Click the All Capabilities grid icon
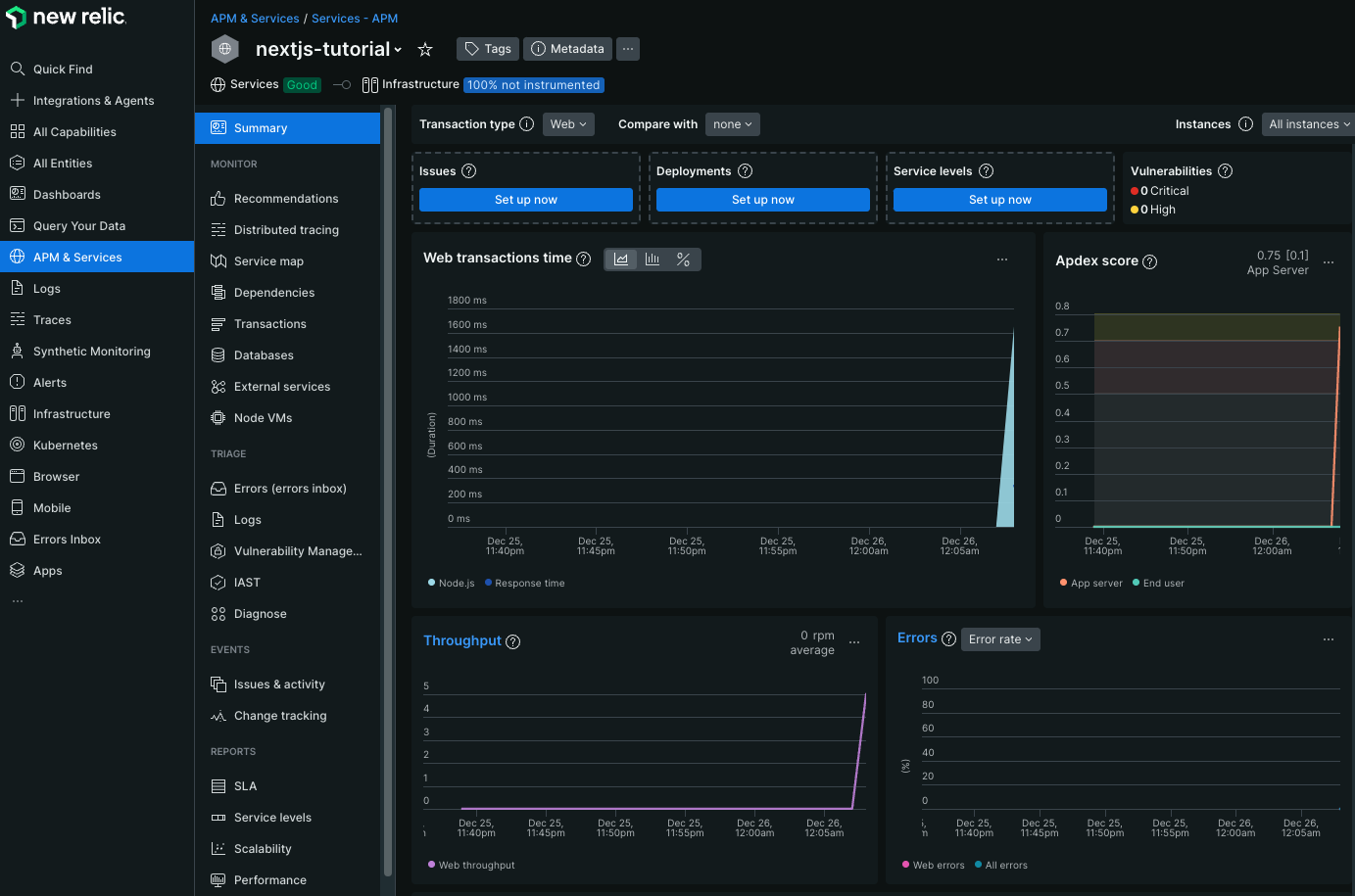This screenshot has height=896, width=1355. pos(17,131)
